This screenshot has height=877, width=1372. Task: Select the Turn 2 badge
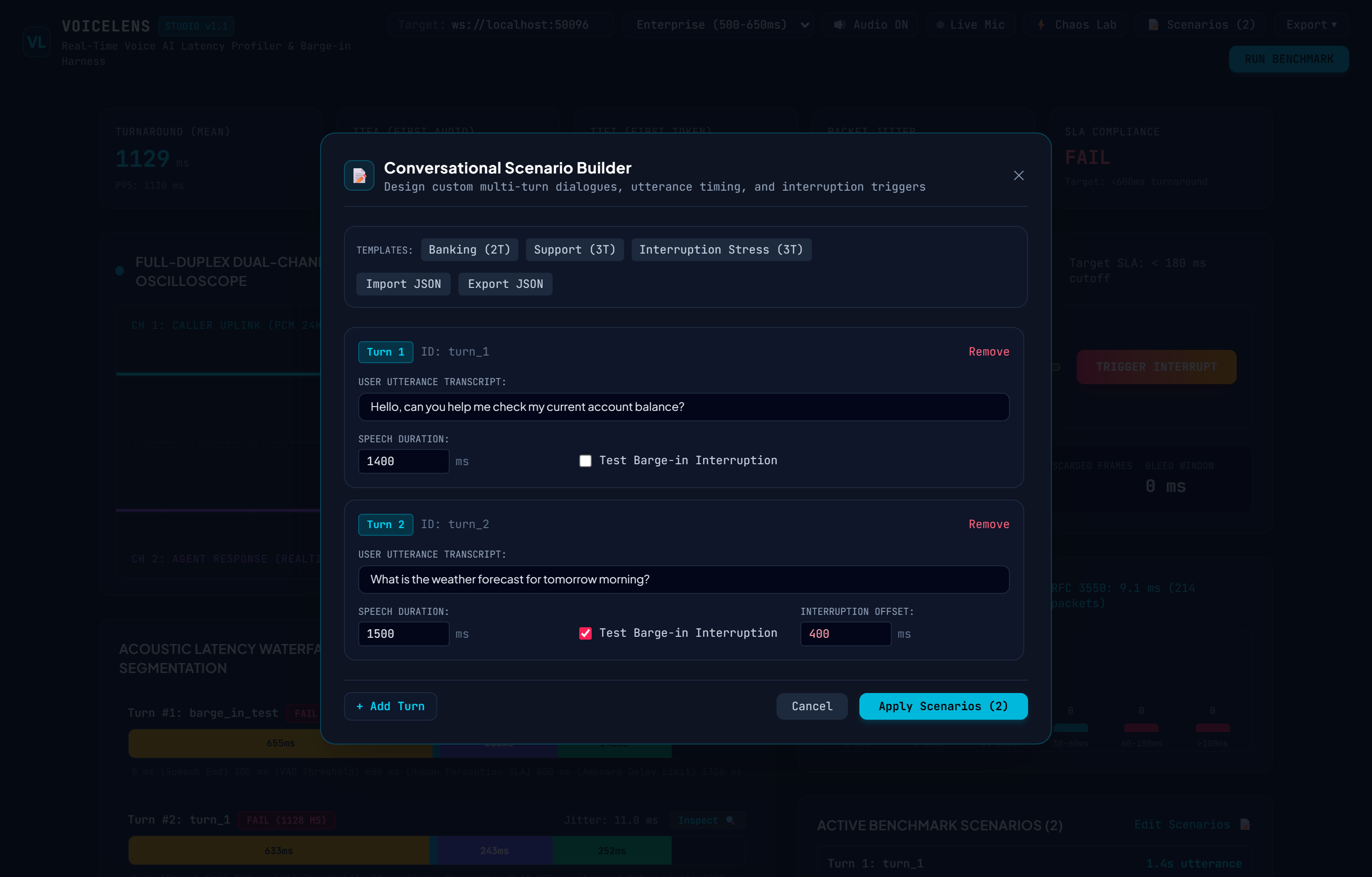pyautogui.click(x=385, y=525)
